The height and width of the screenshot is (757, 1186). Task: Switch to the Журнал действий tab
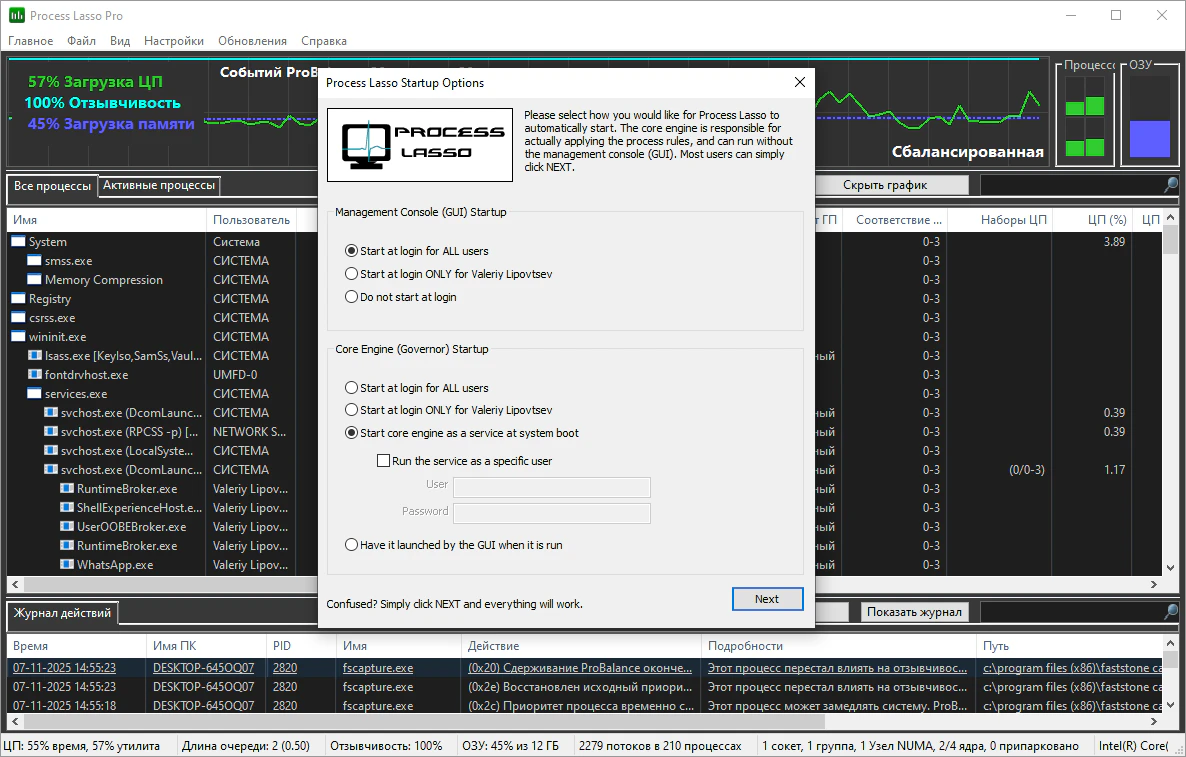pyautogui.click(x=62, y=613)
